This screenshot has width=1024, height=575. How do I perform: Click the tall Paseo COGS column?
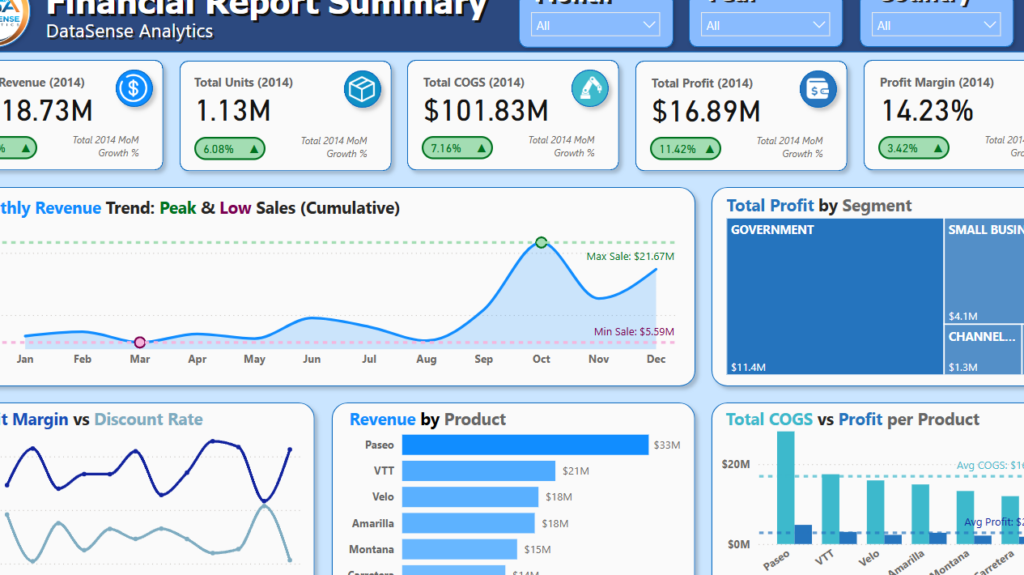point(786,487)
